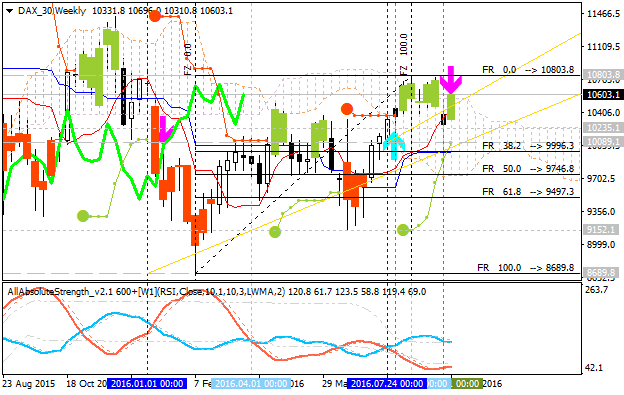Select the green circle near the 9152.1 line
Screen dimensions: 624x395
(x=275, y=232)
